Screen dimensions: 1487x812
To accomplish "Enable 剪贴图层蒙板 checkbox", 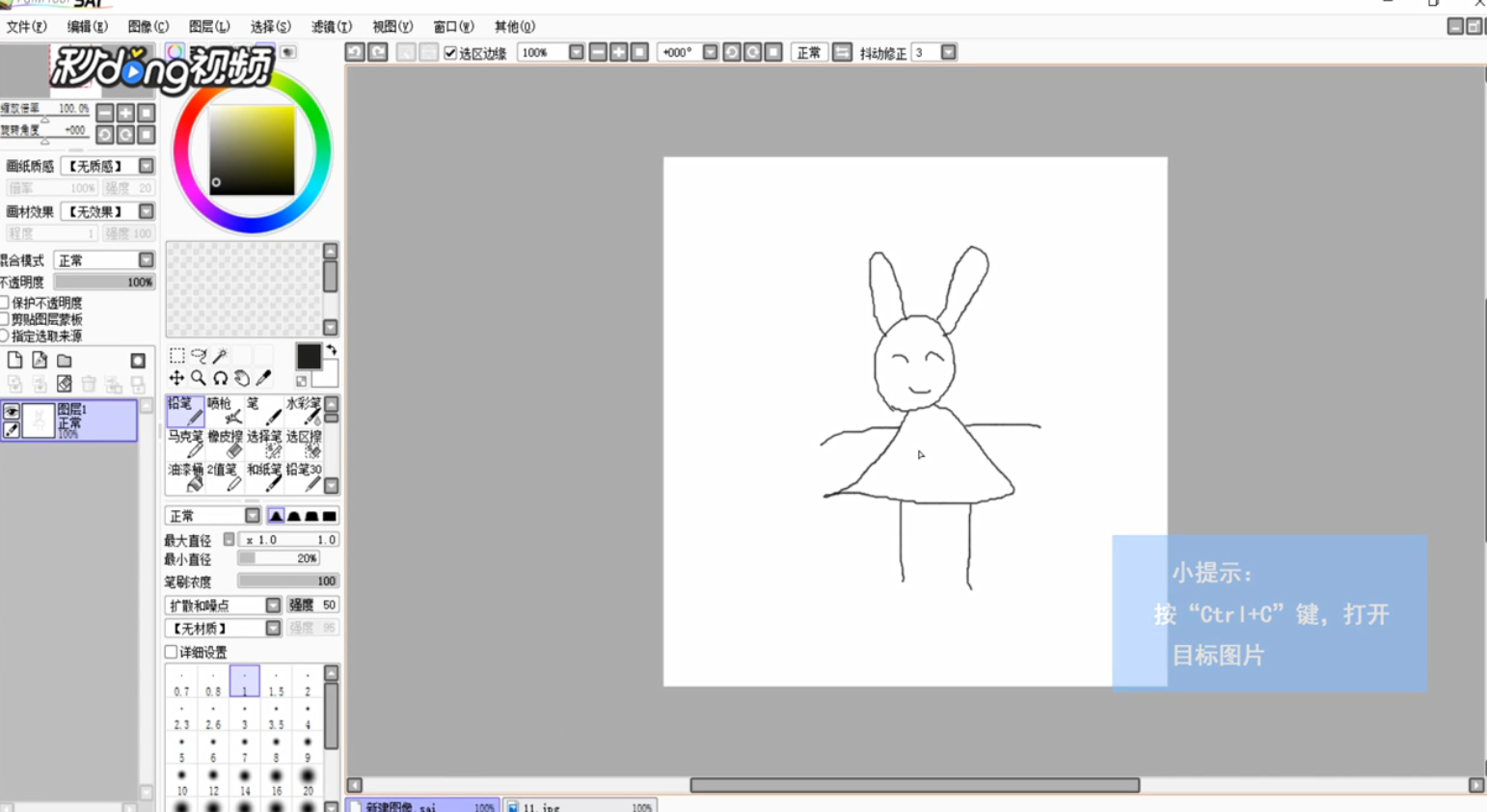I will (x=5, y=319).
